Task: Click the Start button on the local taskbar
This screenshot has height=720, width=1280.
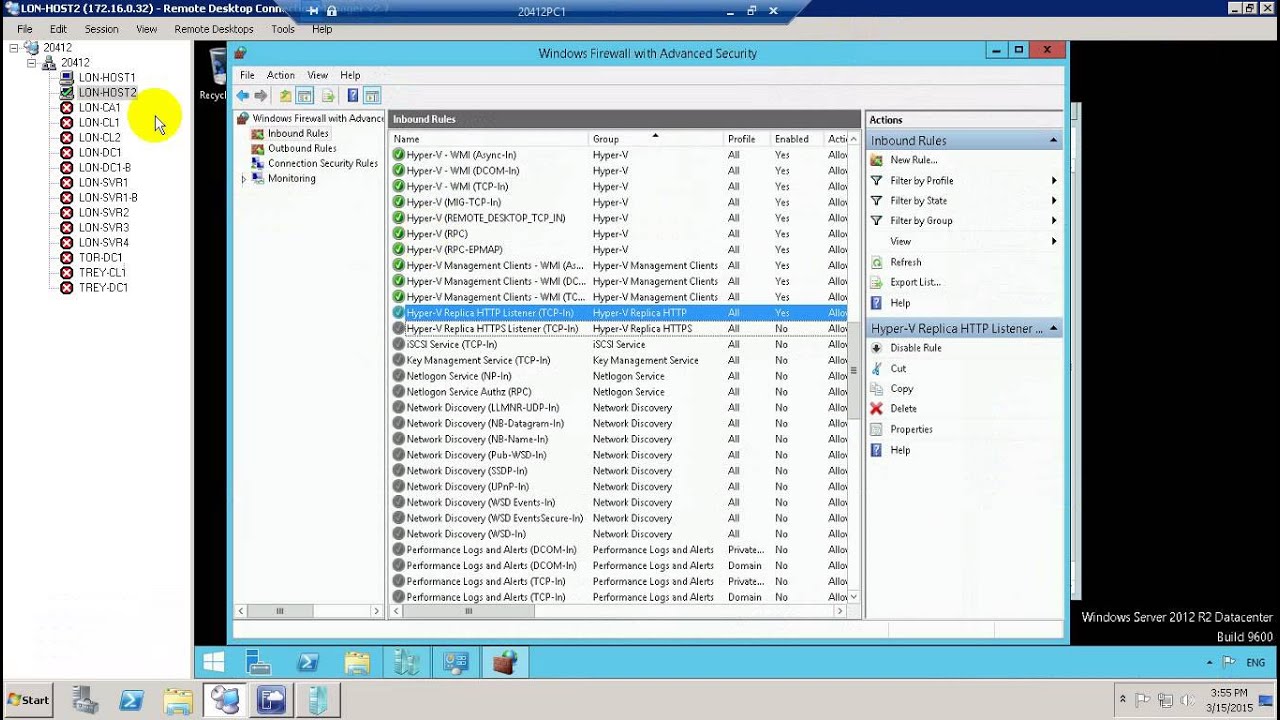Action: pos(28,700)
